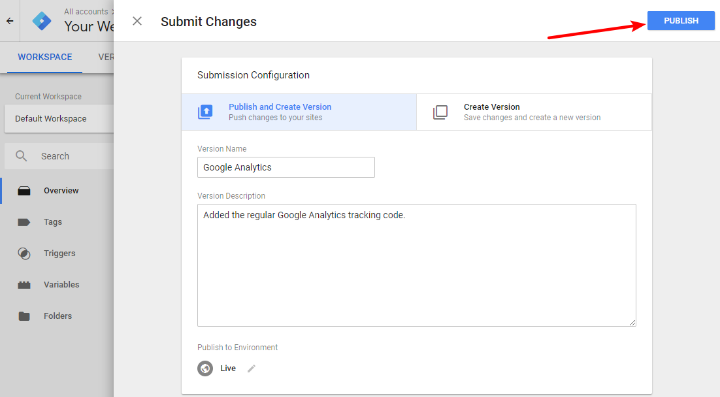The width and height of the screenshot is (720, 397).
Task: Open Triggers in the sidebar
Action: point(58,253)
